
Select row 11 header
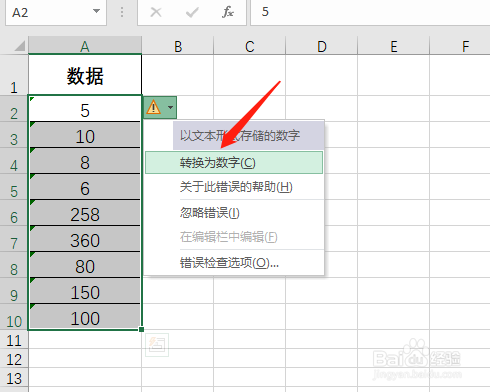[x=14, y=339]
